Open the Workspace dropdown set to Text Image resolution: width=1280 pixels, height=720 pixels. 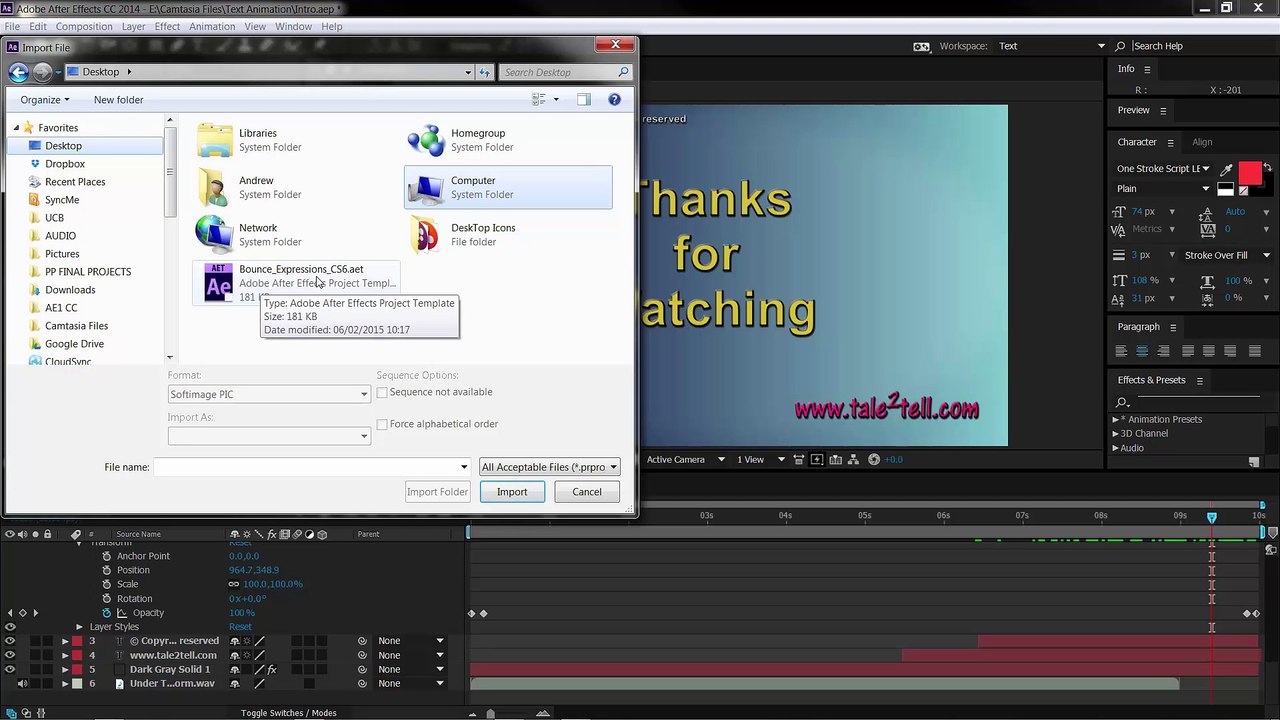pos(1051,46)
